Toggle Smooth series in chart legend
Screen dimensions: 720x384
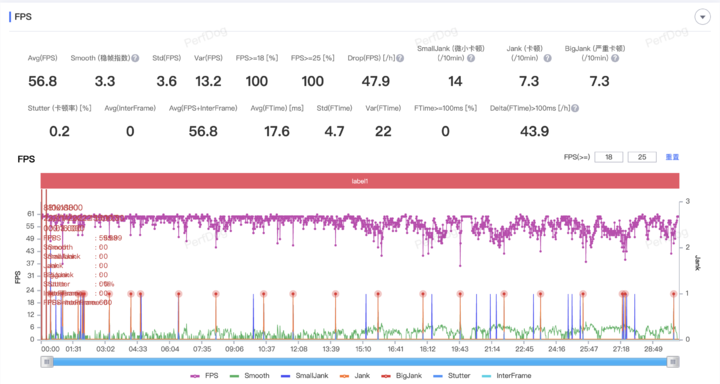[x=249, y=376]
